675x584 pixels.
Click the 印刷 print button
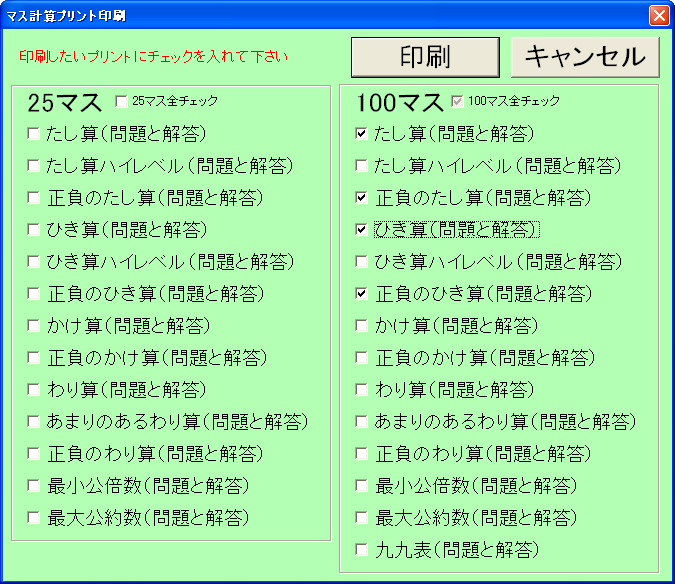pyautogui.click(x=425, y=57)
